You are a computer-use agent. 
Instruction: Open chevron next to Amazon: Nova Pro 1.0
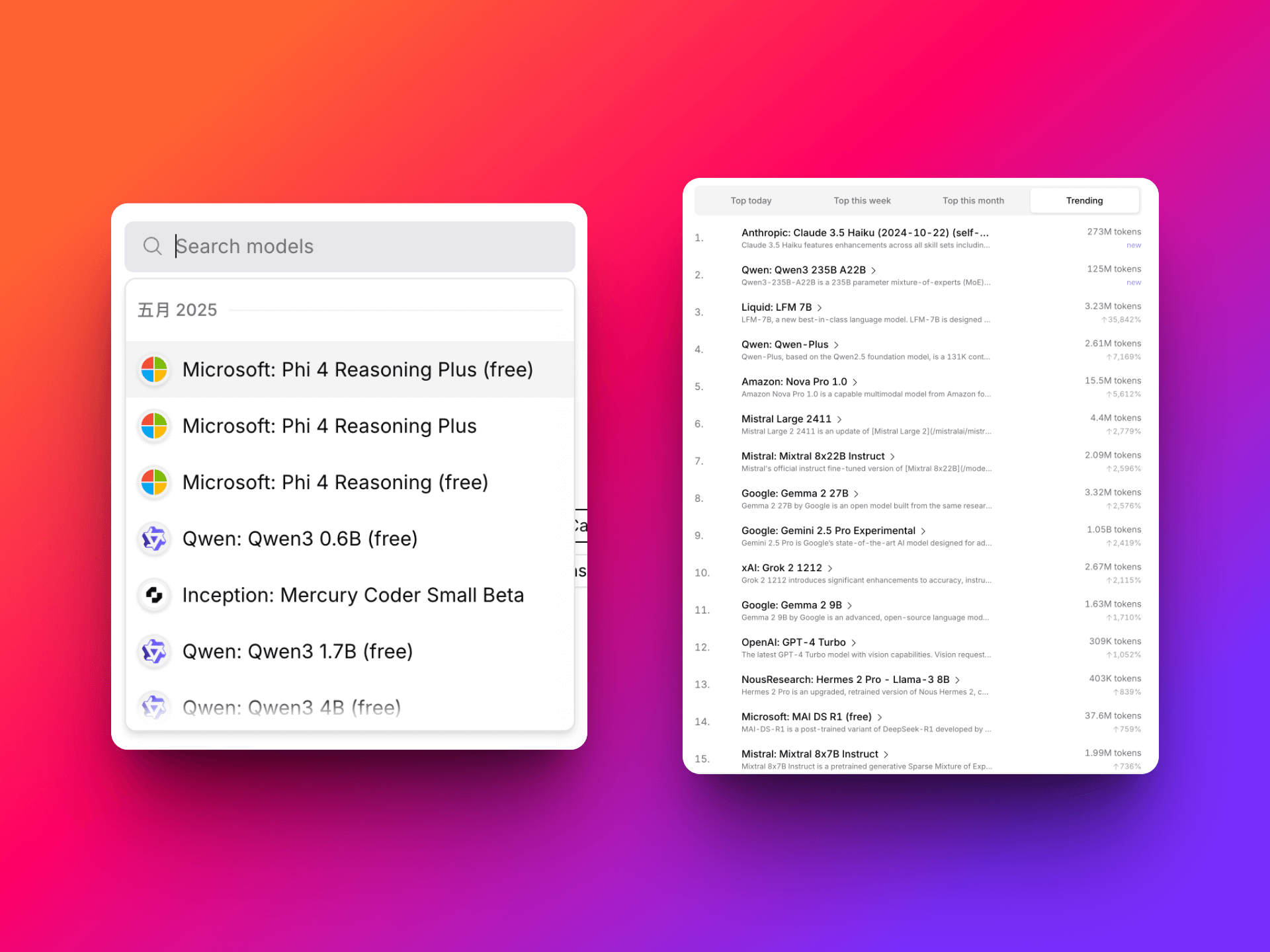855,382
